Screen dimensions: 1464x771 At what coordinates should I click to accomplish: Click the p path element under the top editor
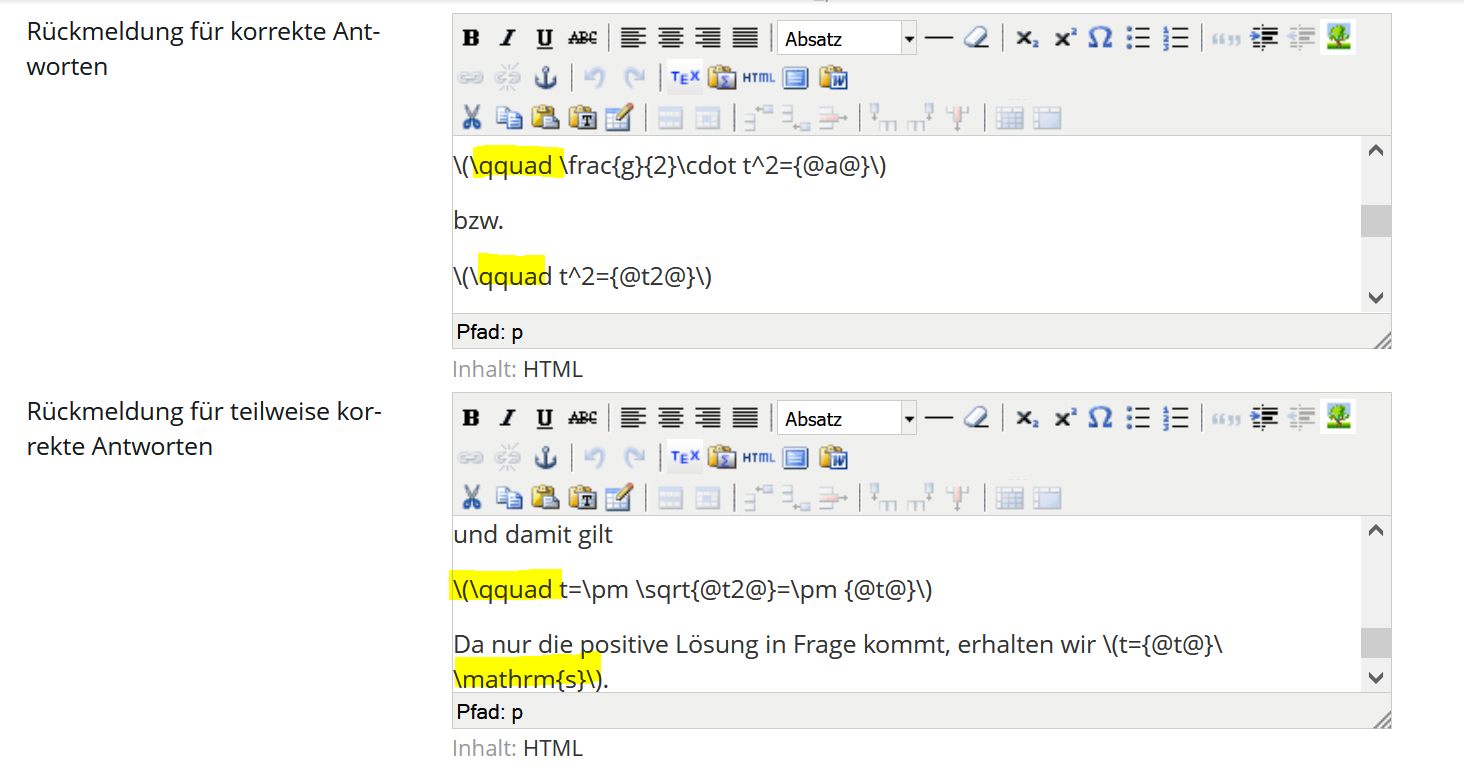(x=517, y=332)
